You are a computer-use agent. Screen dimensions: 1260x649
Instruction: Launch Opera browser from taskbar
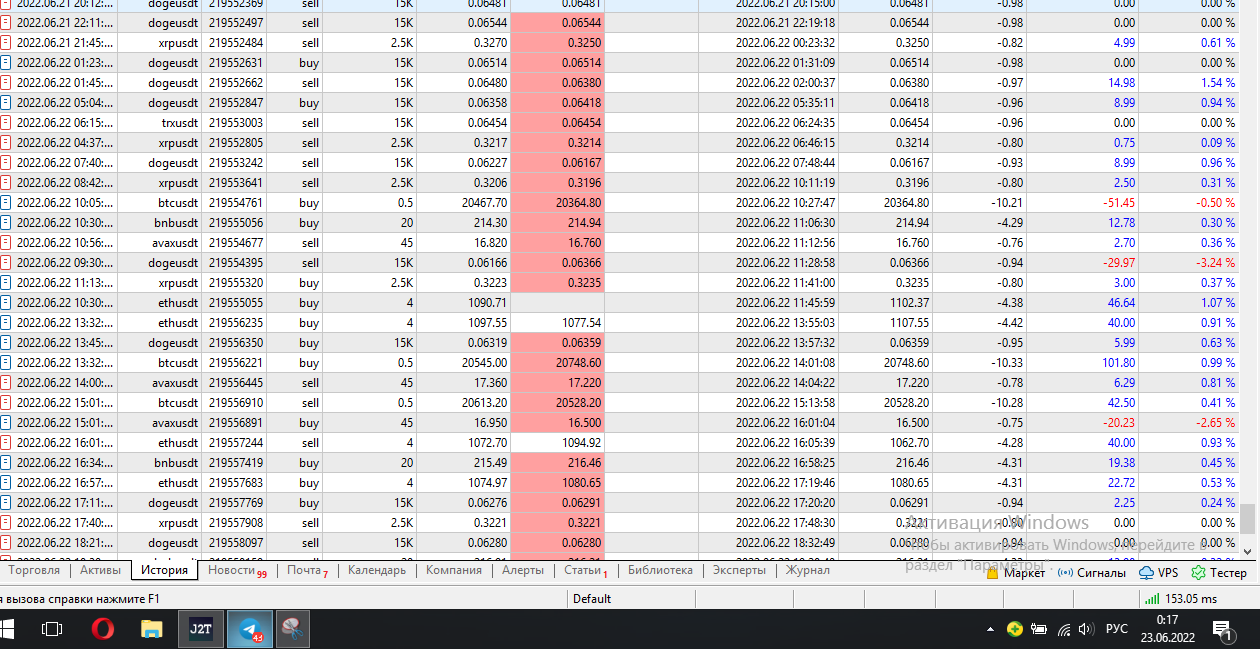(x=102, y=629)
